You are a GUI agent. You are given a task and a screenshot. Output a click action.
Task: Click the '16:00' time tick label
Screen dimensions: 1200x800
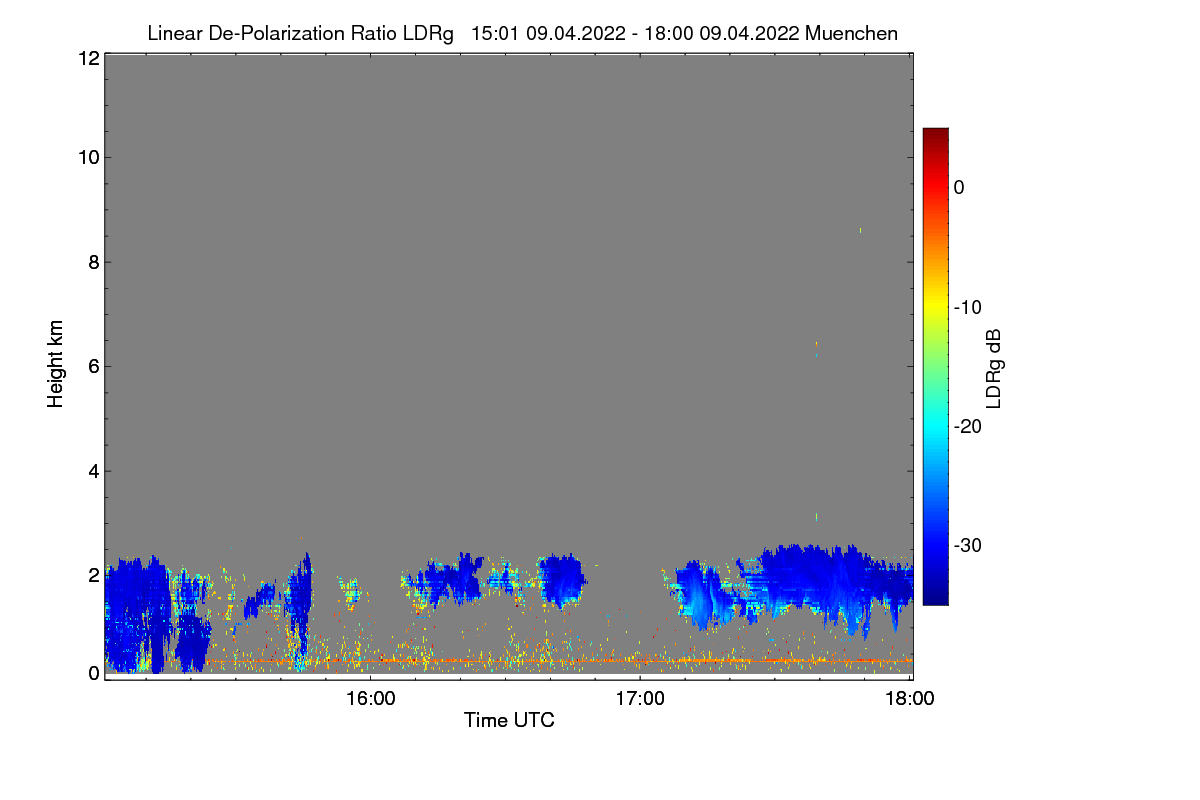click(x=369, y=700)
